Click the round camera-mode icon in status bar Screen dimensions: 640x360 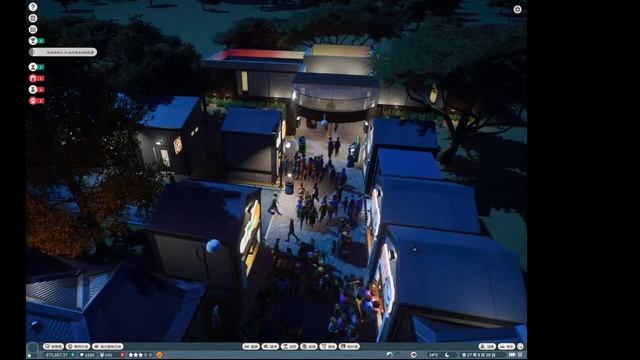pyautogui.click(x=413, y=355)
